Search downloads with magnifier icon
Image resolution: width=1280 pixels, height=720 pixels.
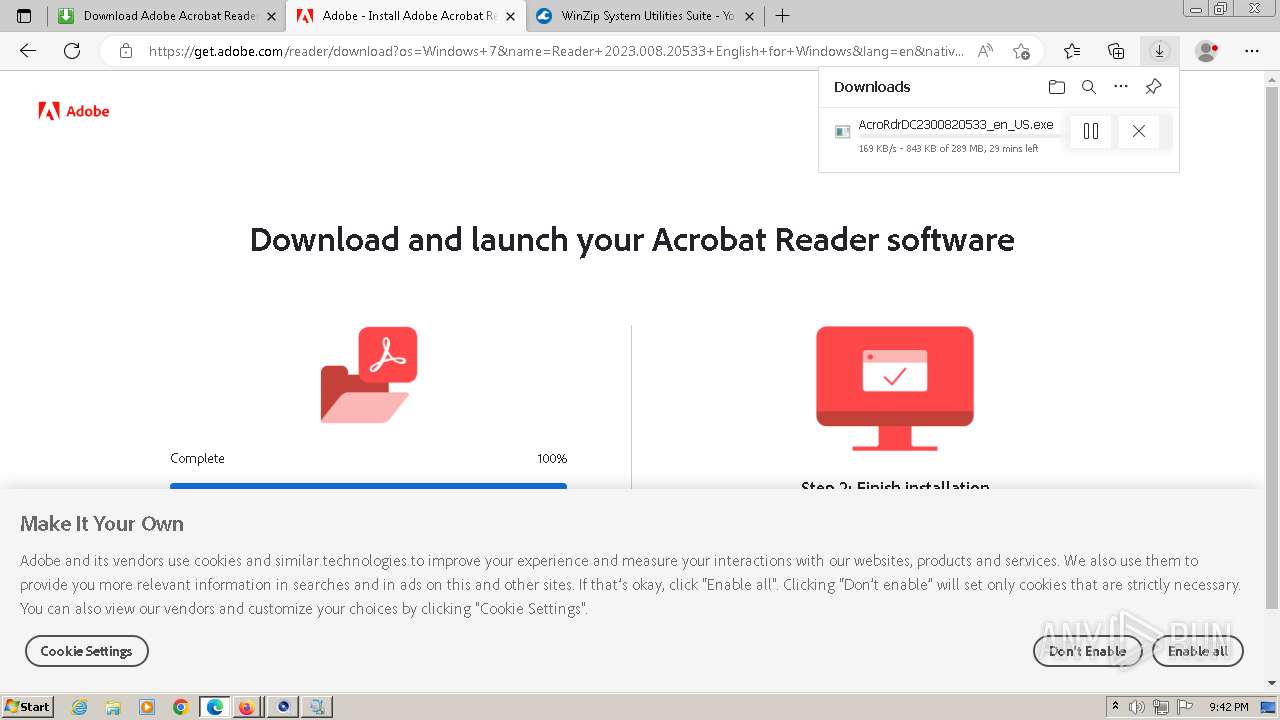point(1089,87)
